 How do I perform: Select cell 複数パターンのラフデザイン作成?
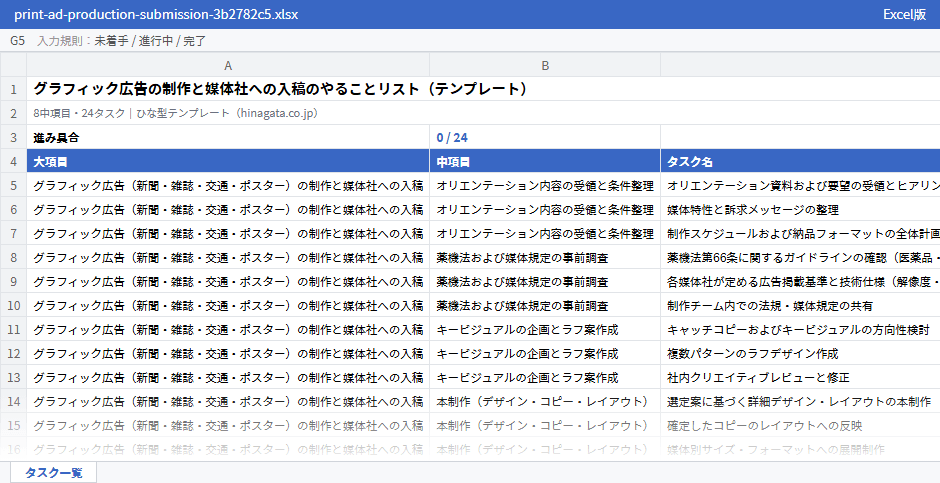pyautogui.click(x=800, y=353)
